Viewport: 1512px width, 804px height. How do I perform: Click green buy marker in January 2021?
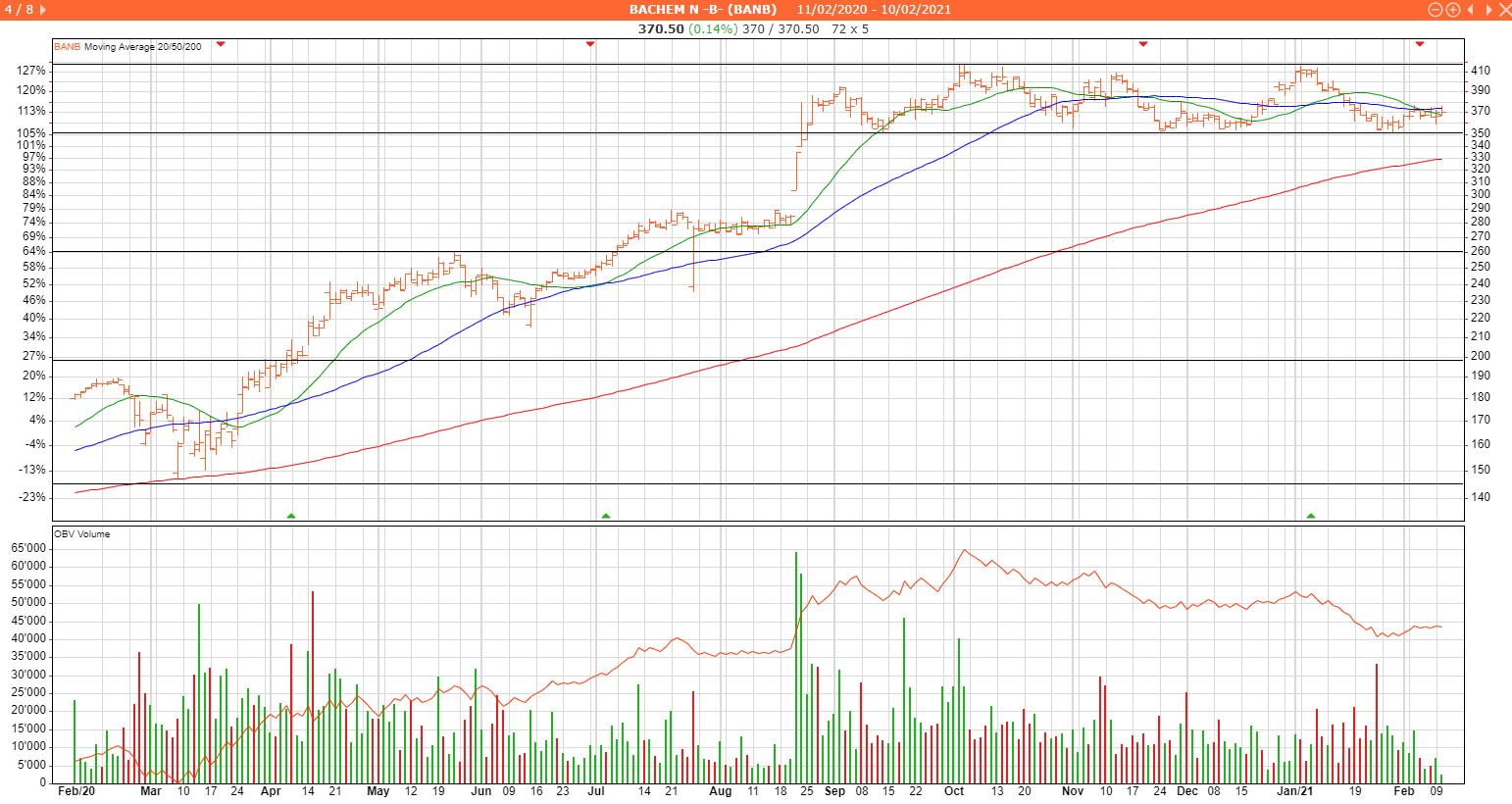coord(1311,515)
